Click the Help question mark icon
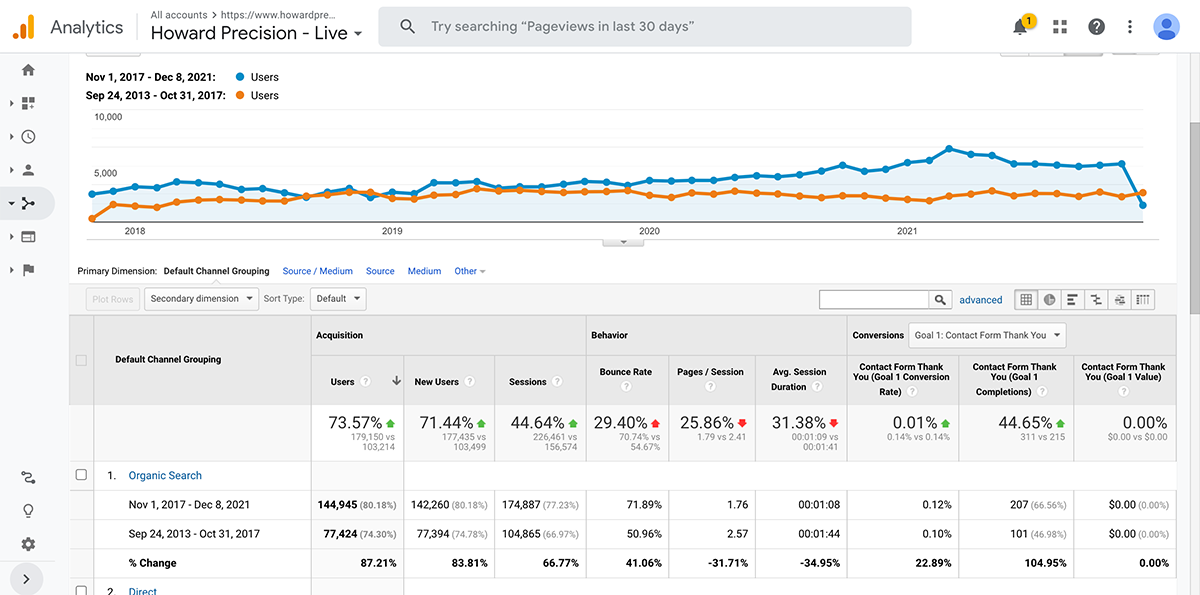This screenshot has width=1200, height=595. 1097,27
